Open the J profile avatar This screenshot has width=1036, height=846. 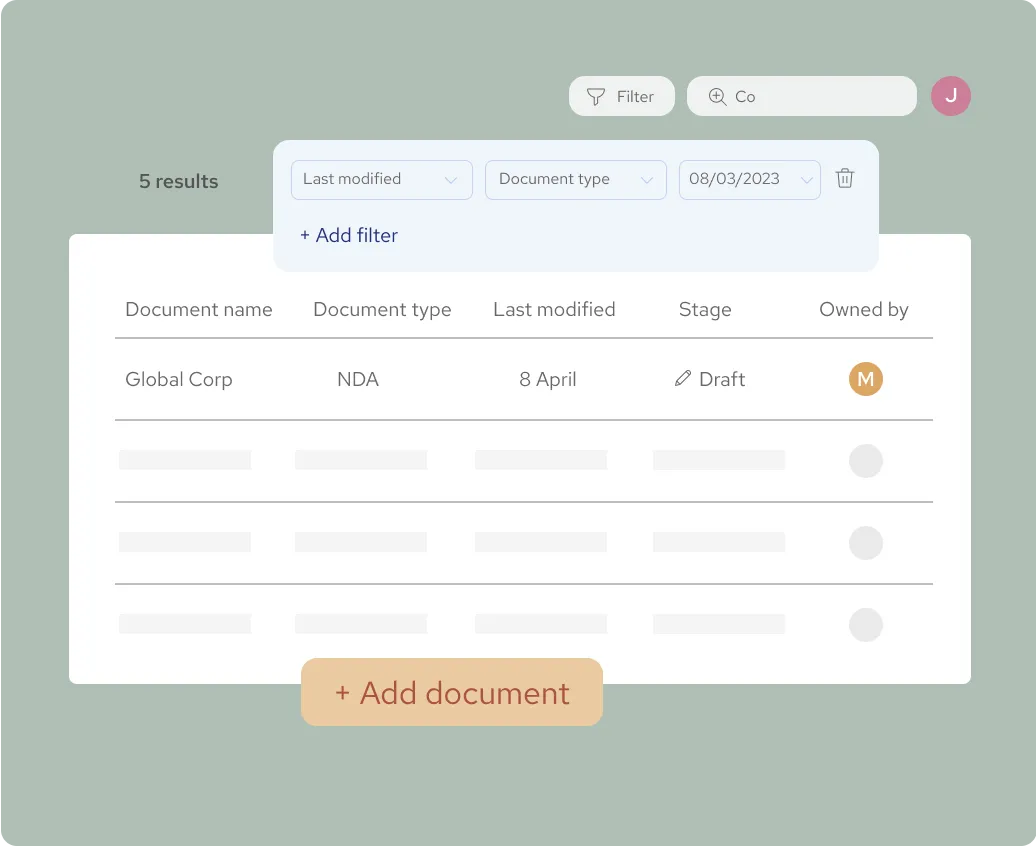tap(951, 95)
